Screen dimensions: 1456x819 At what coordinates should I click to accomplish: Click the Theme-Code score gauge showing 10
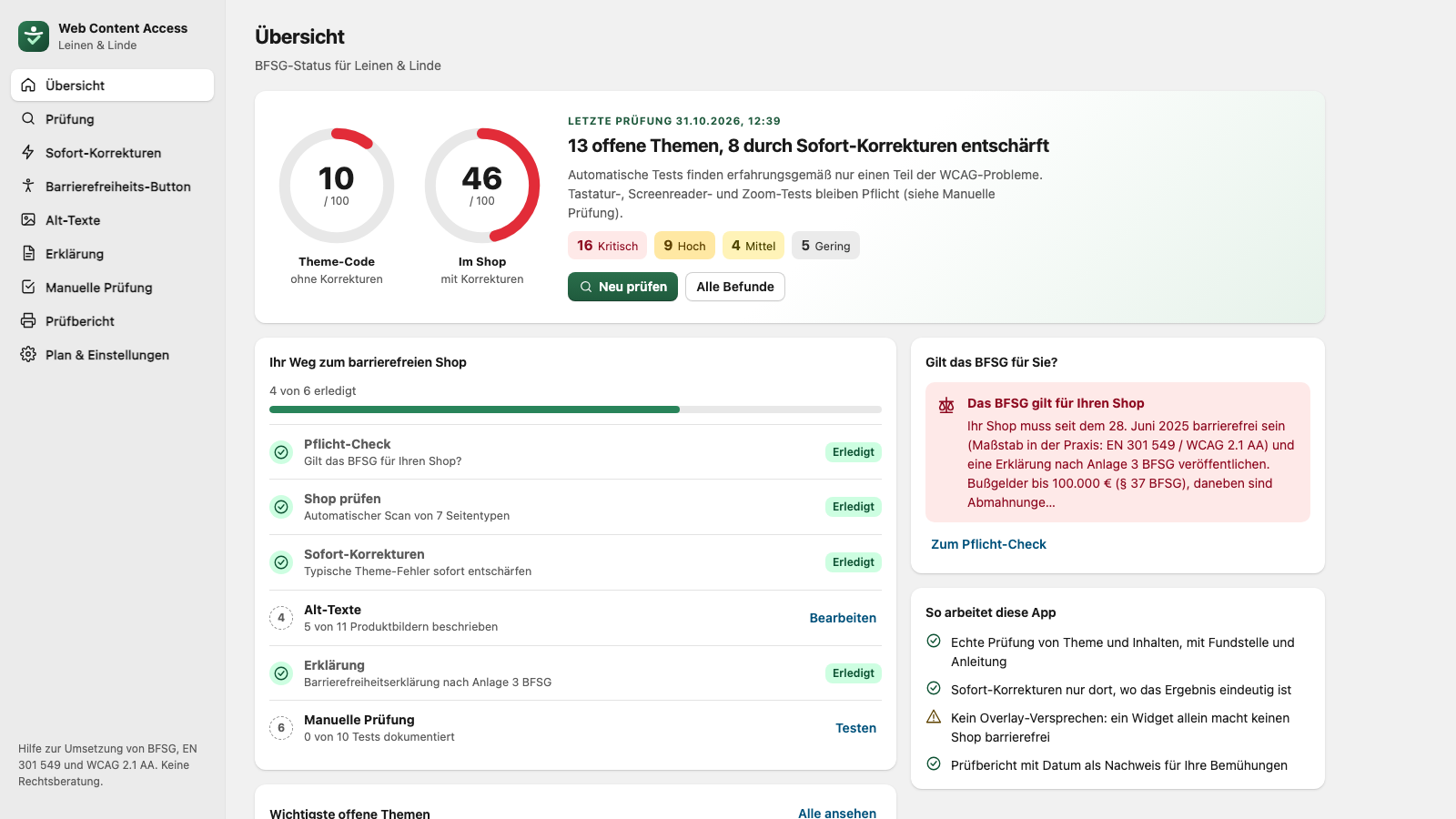(337, 186)
